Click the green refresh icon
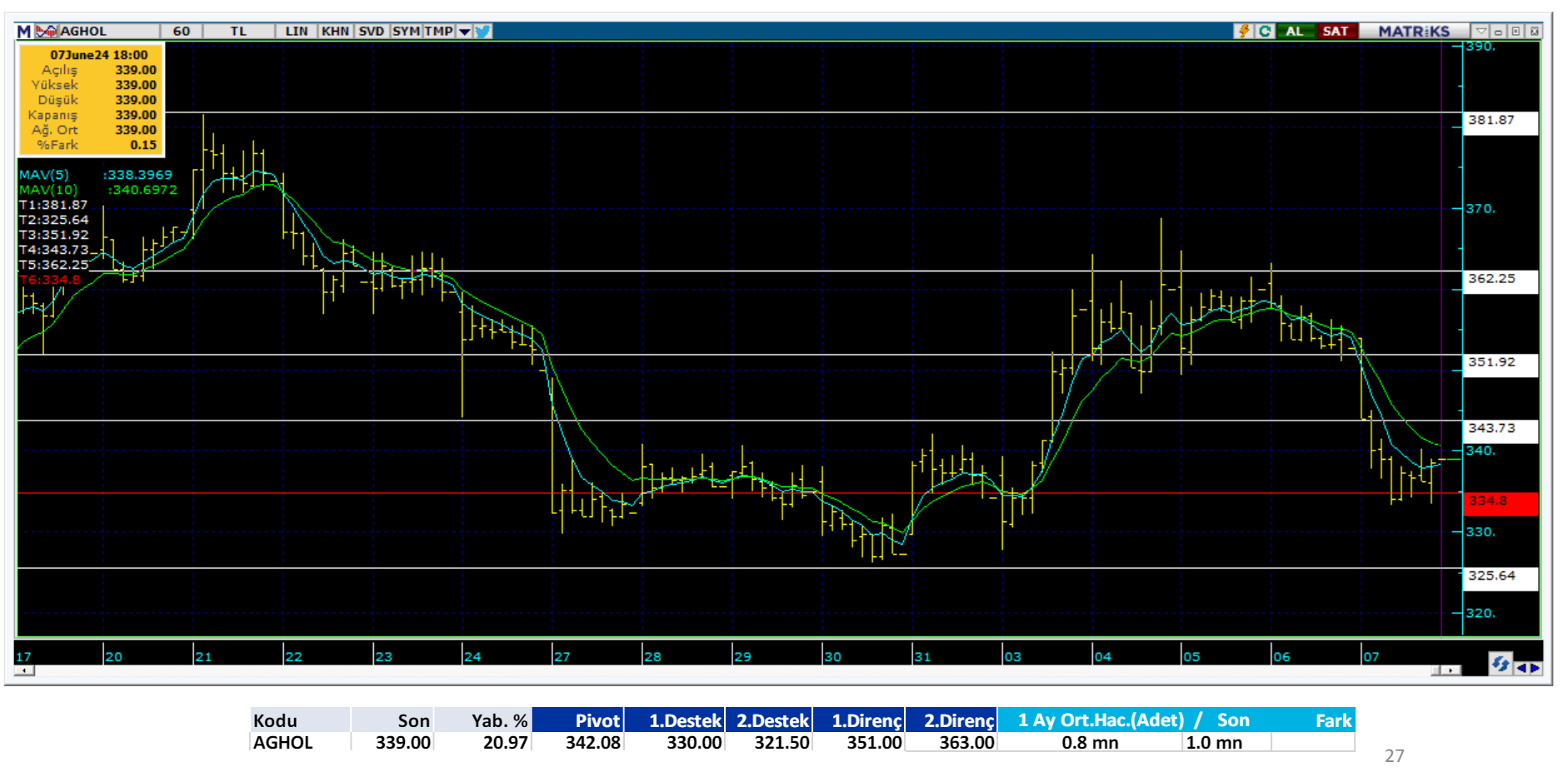The image size is (1568, 777). pyautogui.click(x=1265, y=32)
